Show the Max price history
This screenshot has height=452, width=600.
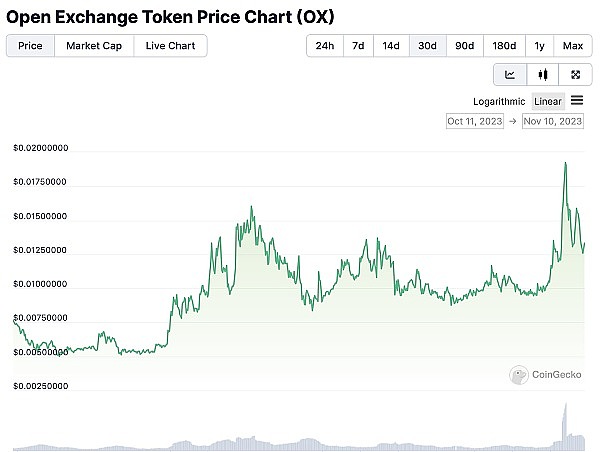(x=573, y=46)
